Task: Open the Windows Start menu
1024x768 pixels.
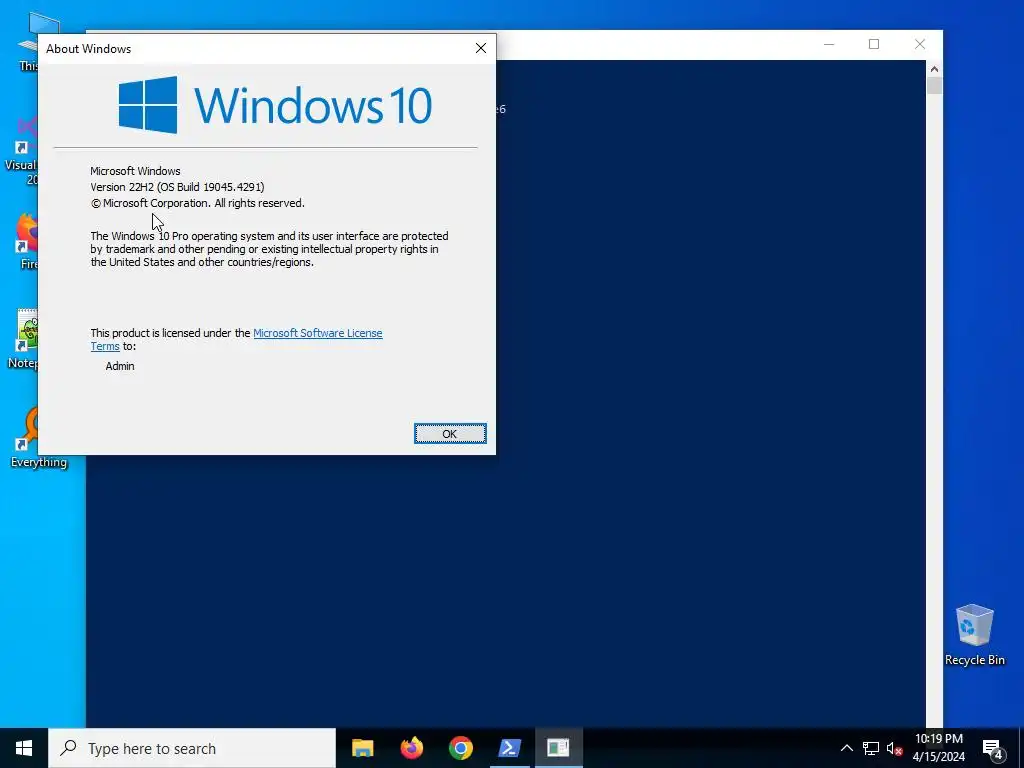Action: (x=24, y=748)
